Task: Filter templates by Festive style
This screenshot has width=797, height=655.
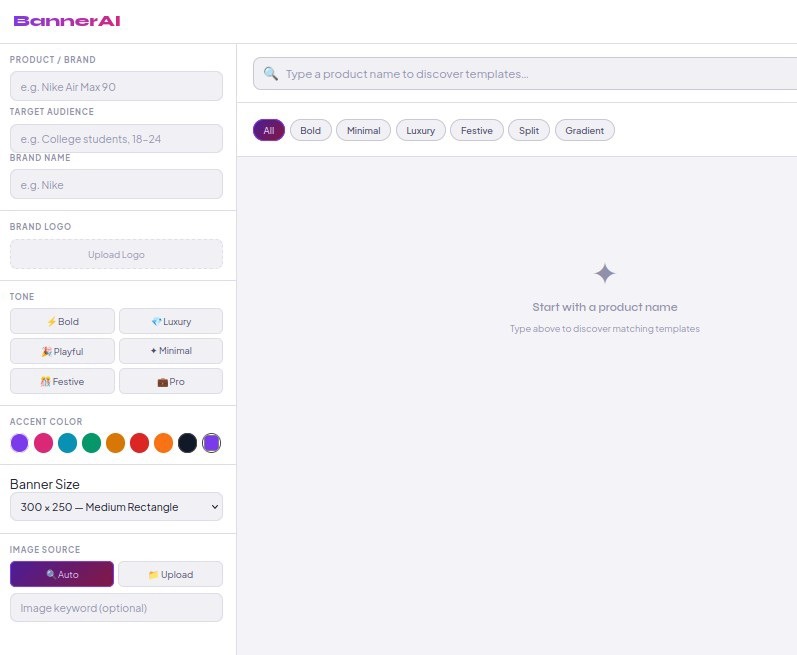Action: pyautogui.click(x=477, y=130)
